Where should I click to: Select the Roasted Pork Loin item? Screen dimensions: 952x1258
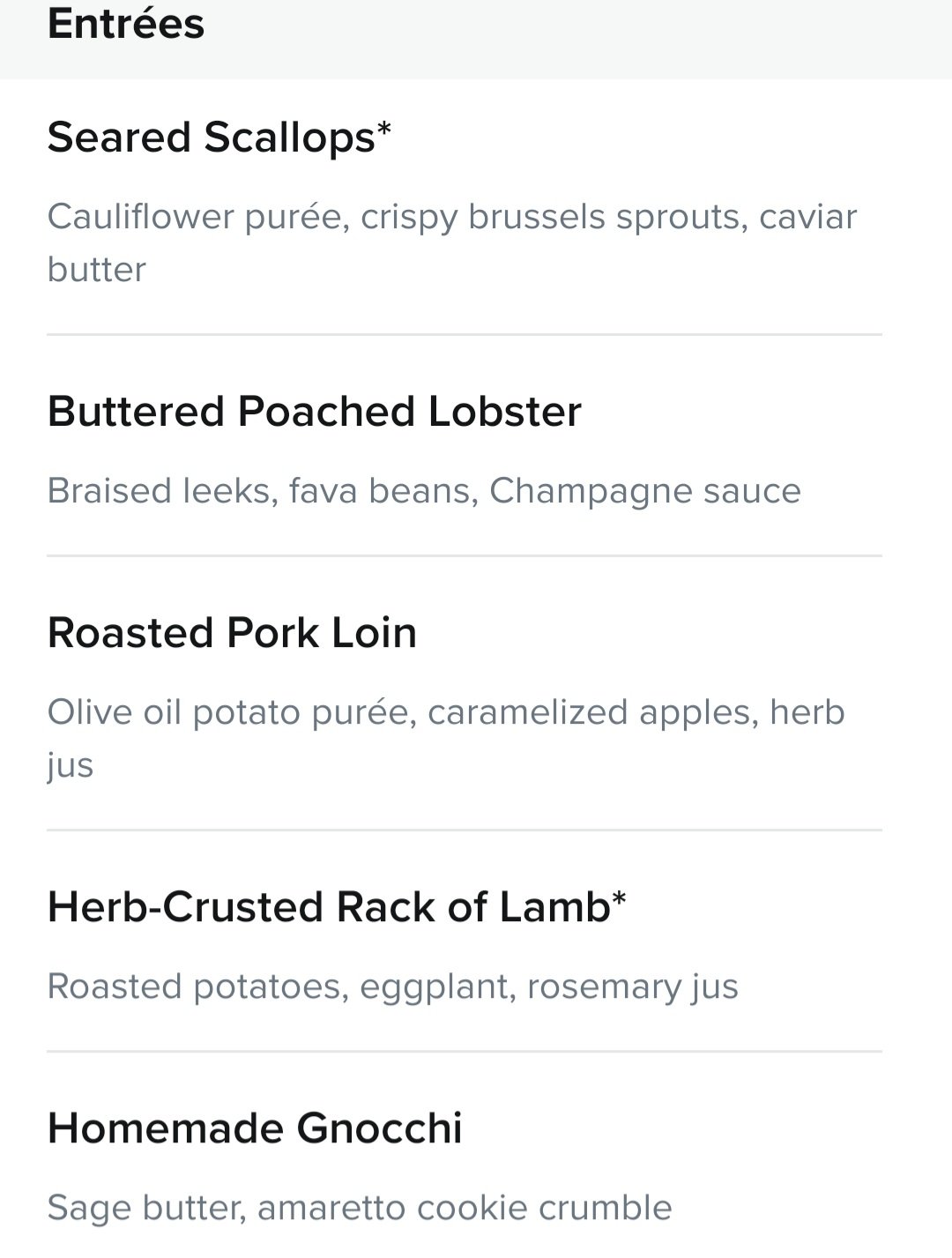coord(232,633)
